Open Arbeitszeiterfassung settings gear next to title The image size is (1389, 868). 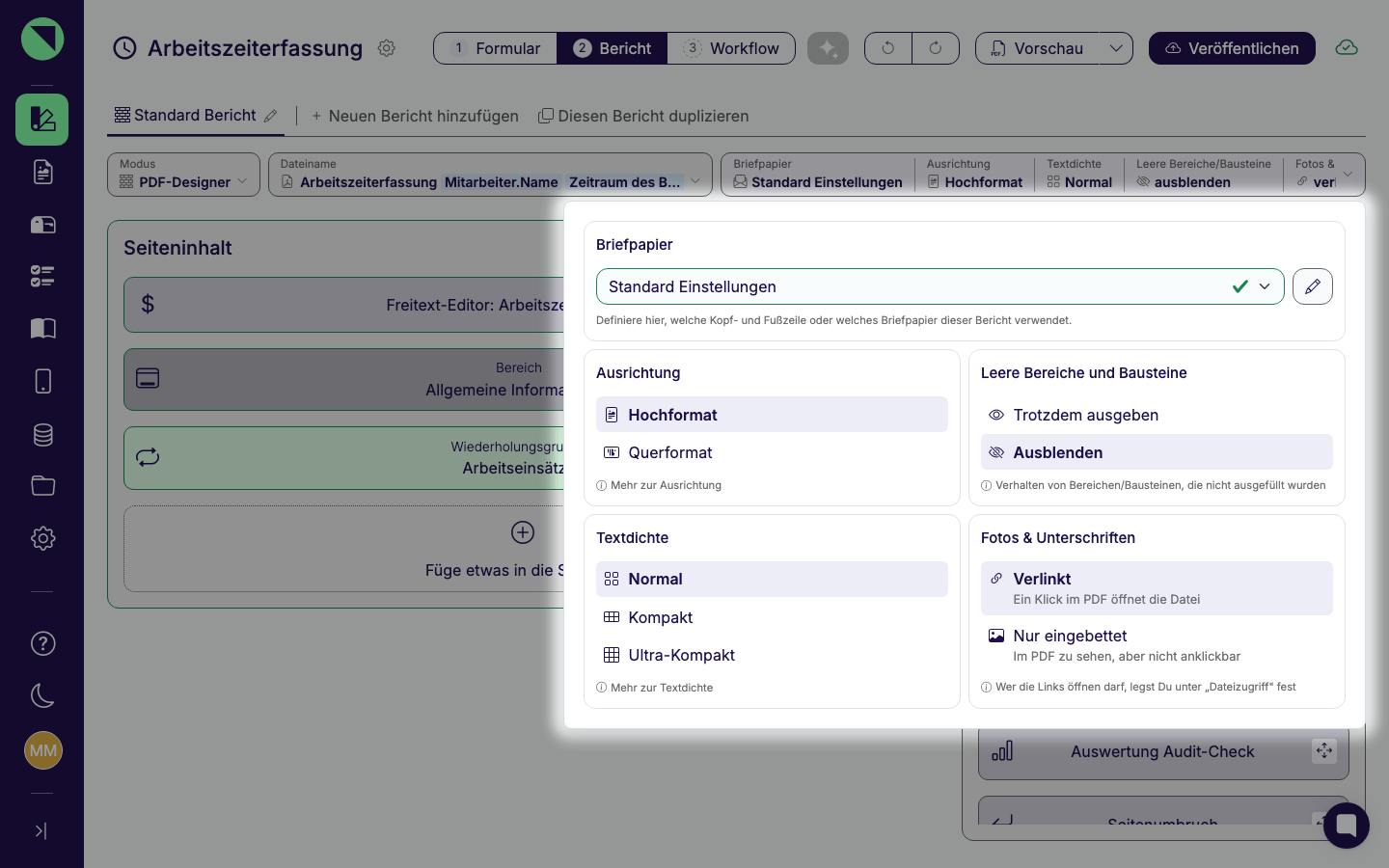[x=387, y=48]
